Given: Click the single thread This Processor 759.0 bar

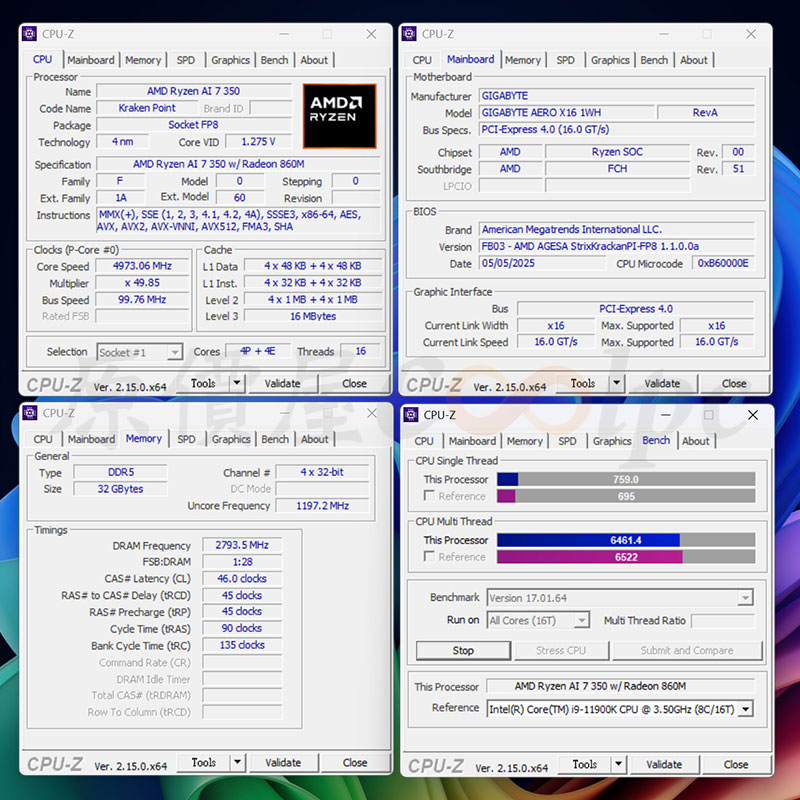Looking at the screenshot, I should (626, 479).
